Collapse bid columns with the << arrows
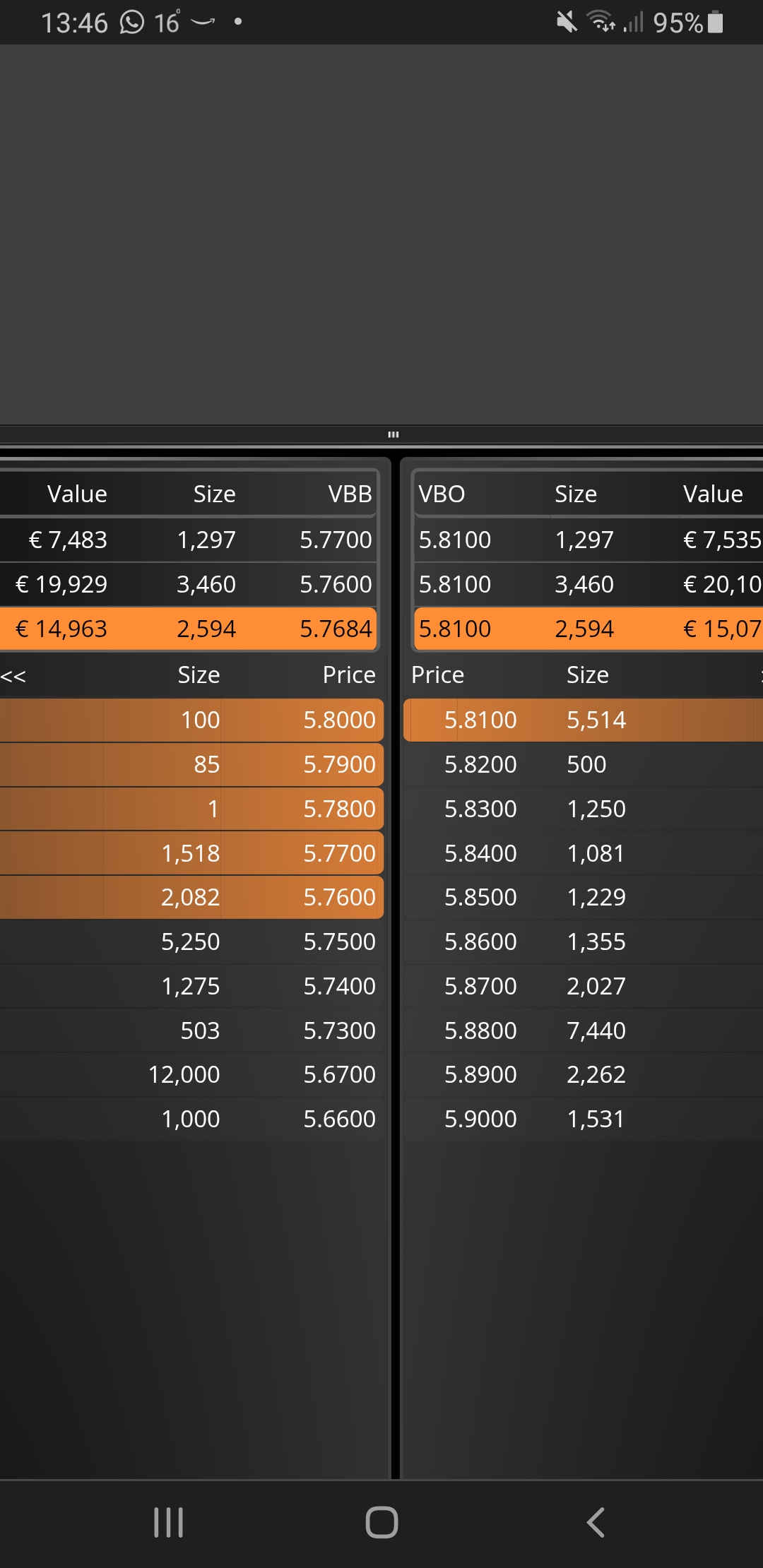This screenshot has width=763, height=1568. (13, 676)
